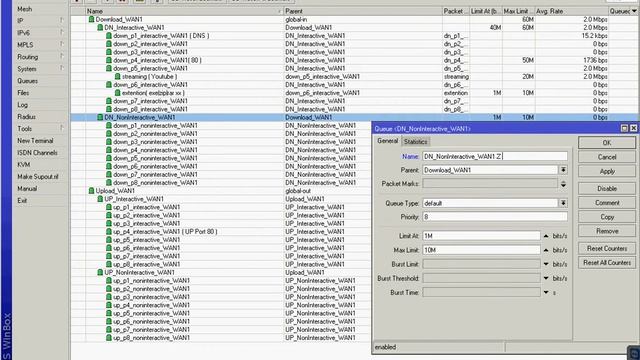The width and height of the screenshot is (640, 360).
Task: Click the queue icon of the extention row
Action: click(118, 93)
